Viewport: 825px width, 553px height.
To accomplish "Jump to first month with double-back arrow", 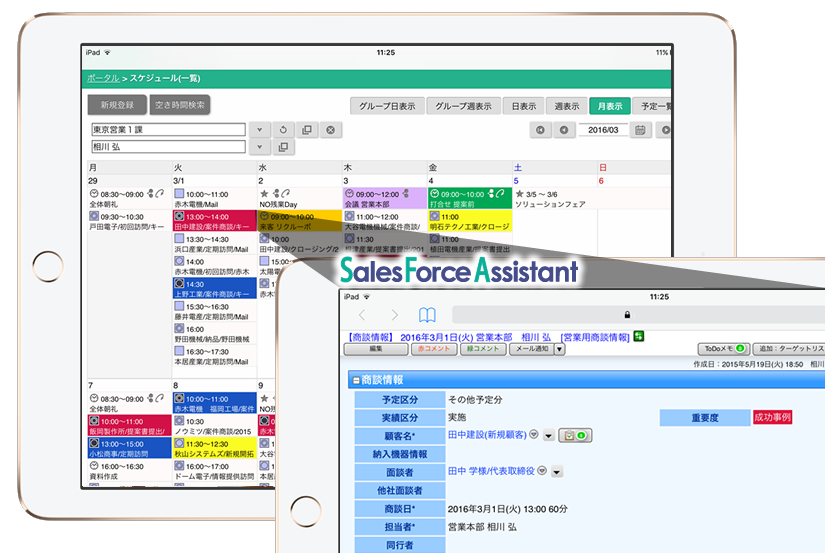I will (x=540, y=130).
